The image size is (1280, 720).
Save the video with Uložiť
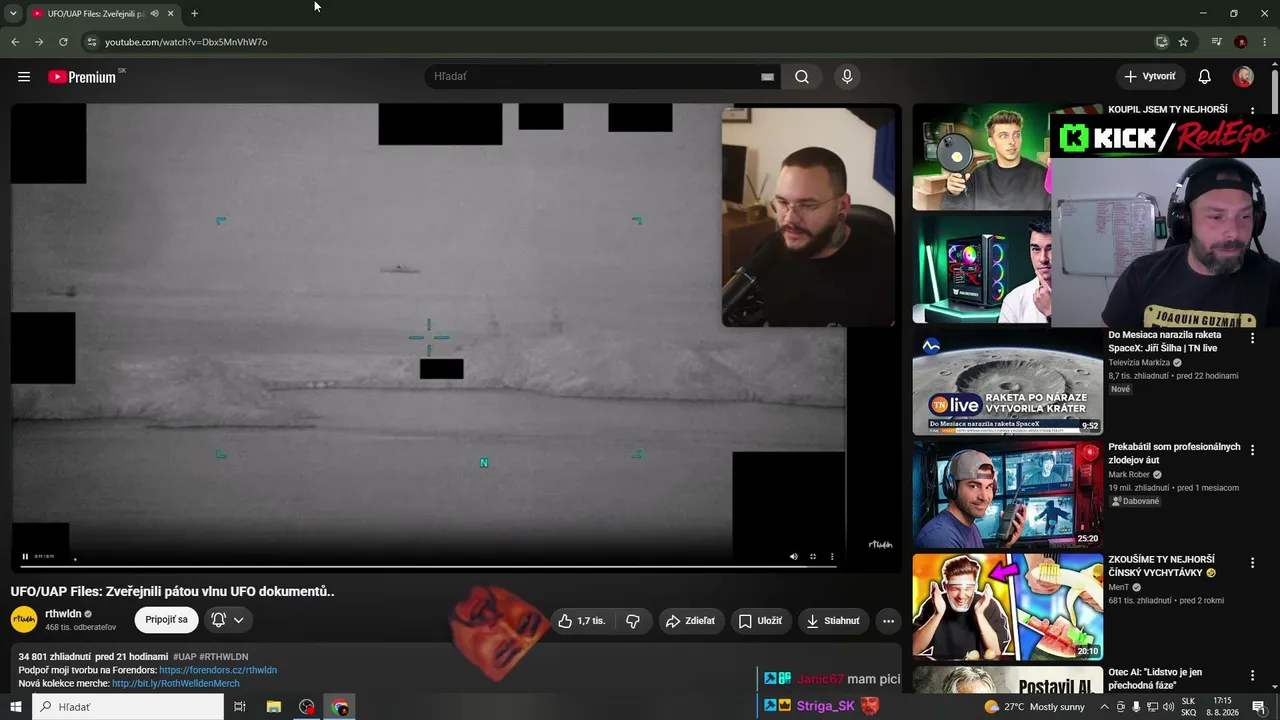point(761,621)
